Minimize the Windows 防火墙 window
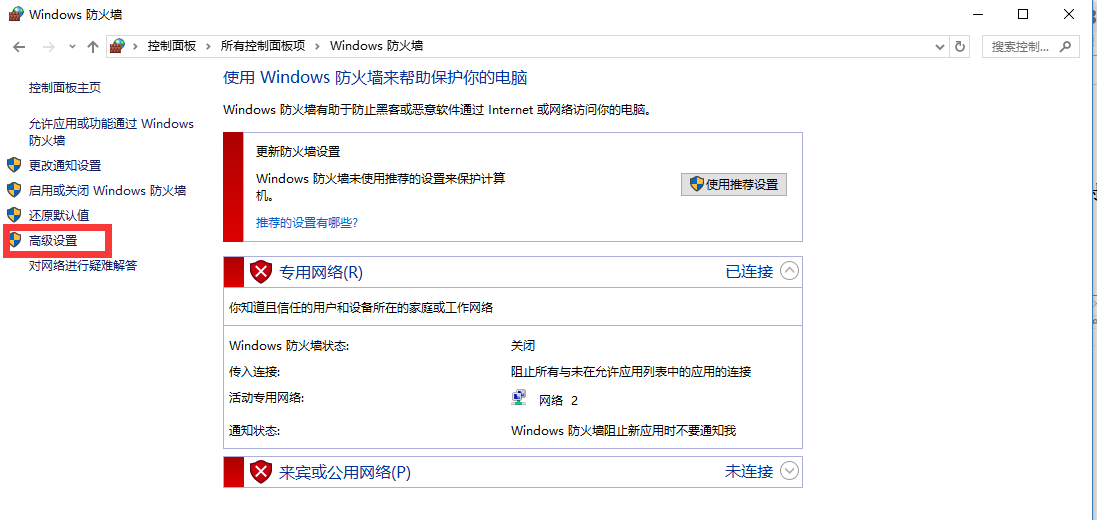Viewport: 1097px width, 520px height. tap(977, 14)
